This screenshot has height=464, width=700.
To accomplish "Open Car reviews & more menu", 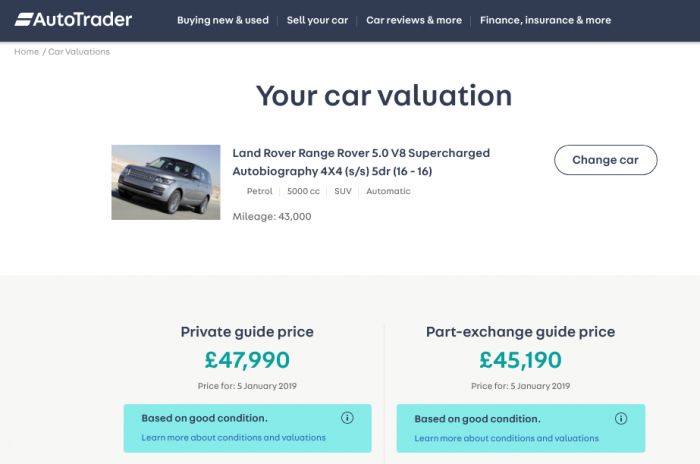I will [414, 20].
